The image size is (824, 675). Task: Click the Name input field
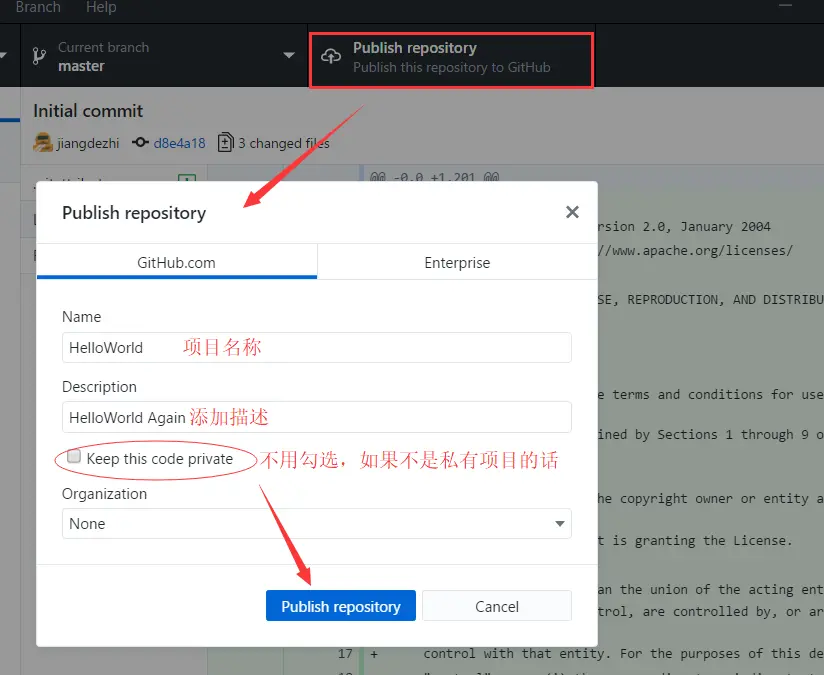coord(317,347)
